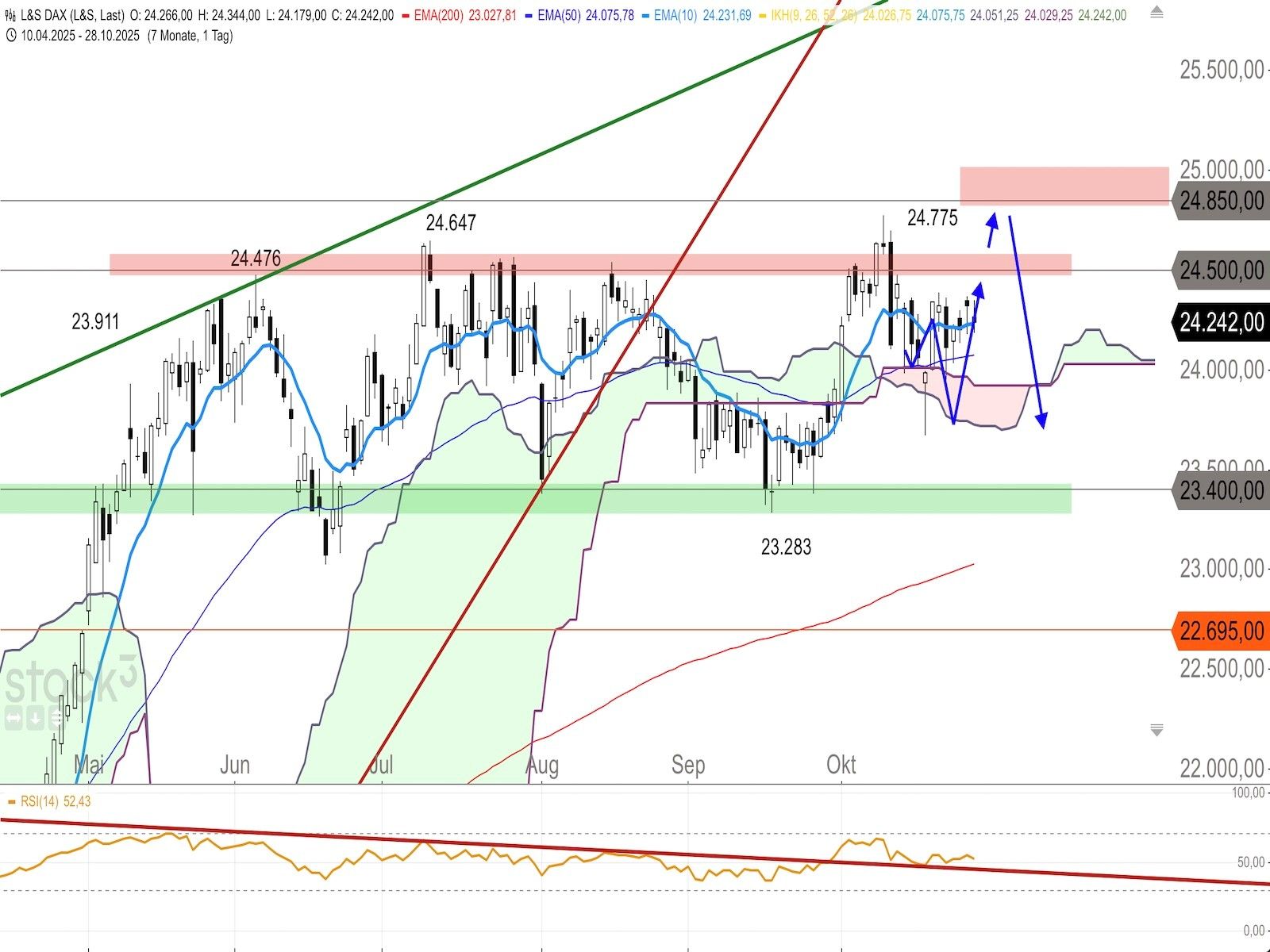The width and height of the screenshot is (1270, 952).
Task: Click the 24.500,00 resistance level marker
Action: pos(1221,271)
